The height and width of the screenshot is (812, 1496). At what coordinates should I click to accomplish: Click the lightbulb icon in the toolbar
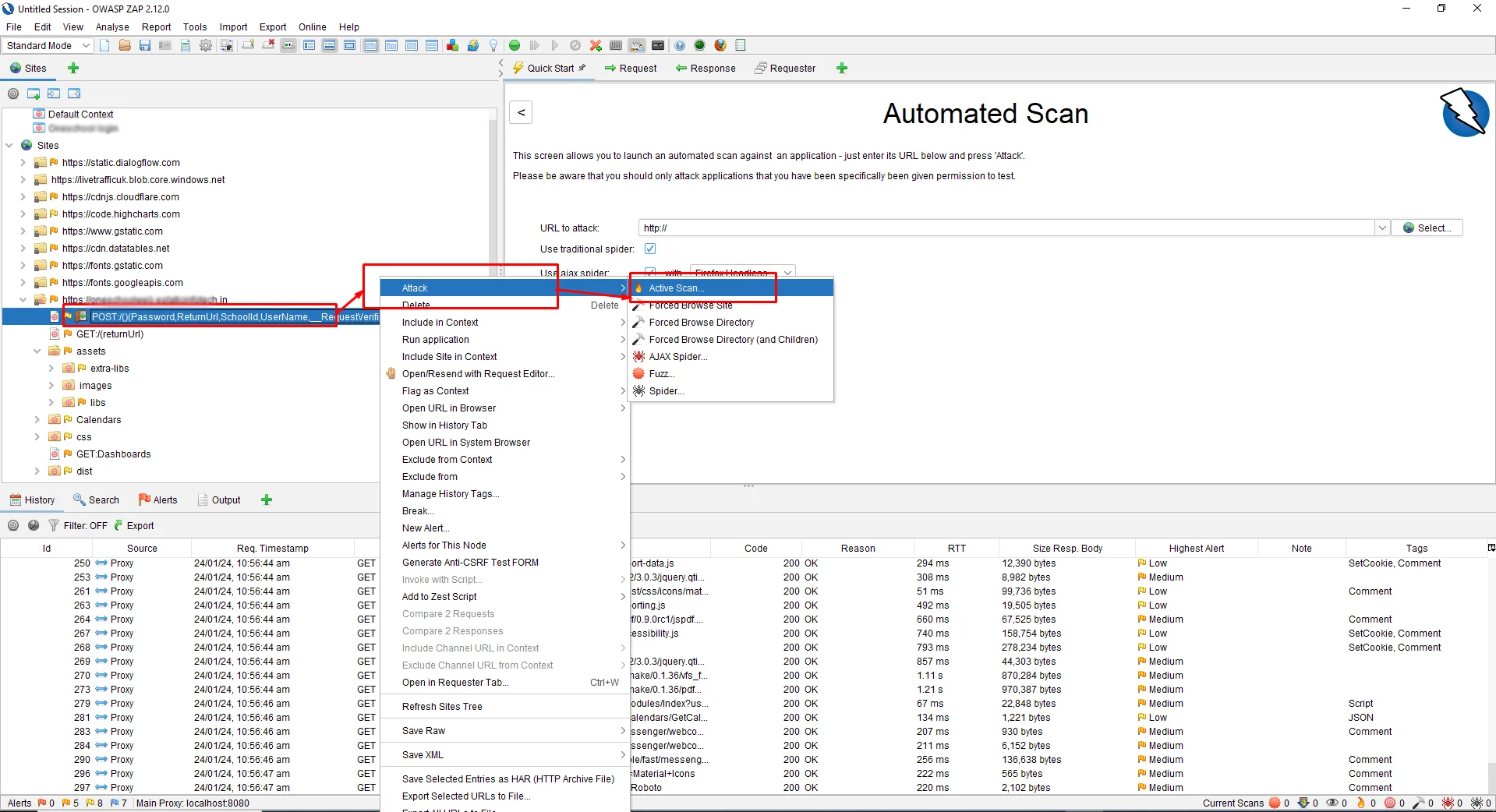(493, 45)
